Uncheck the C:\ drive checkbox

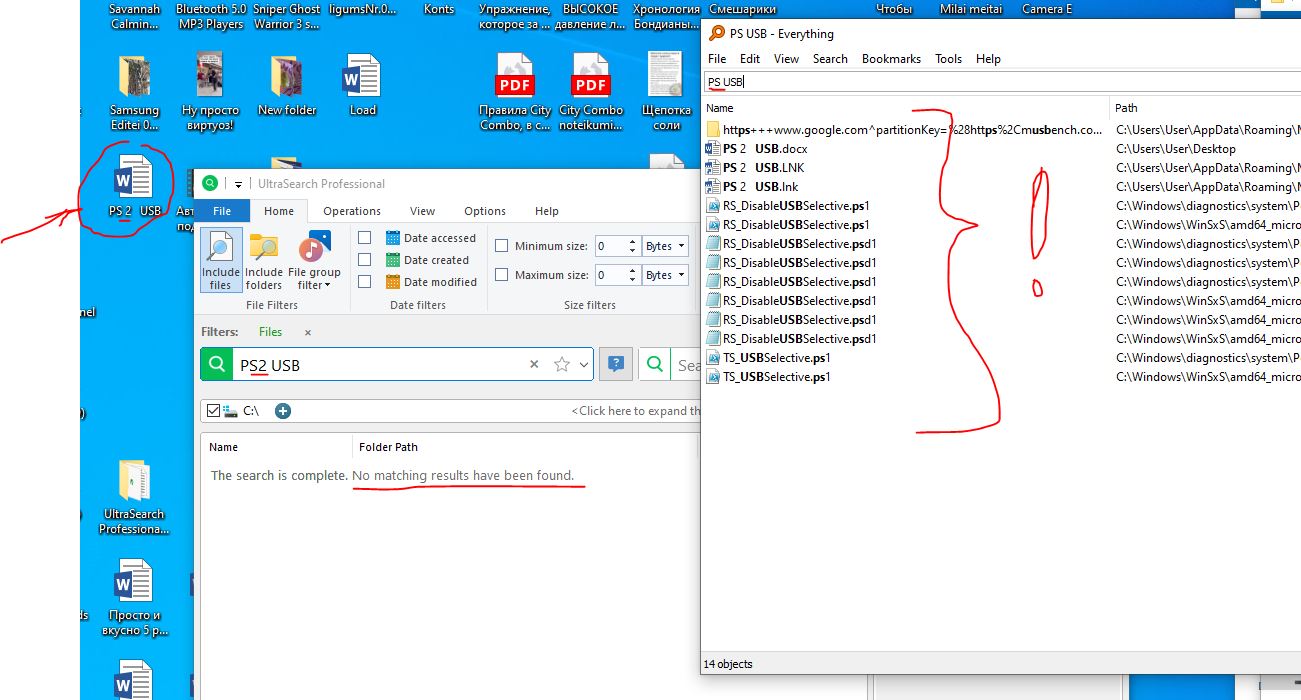(213, 410)
